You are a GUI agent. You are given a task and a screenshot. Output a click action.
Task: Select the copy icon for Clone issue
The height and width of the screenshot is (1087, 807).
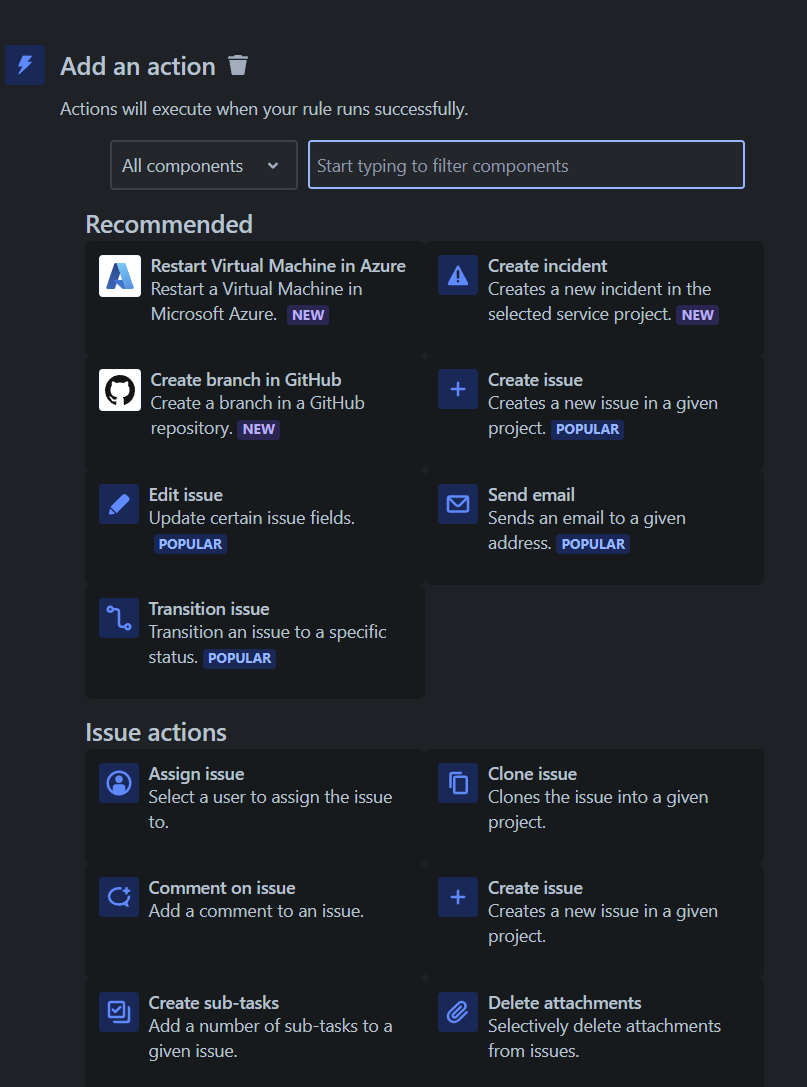(x=458, y=783)
